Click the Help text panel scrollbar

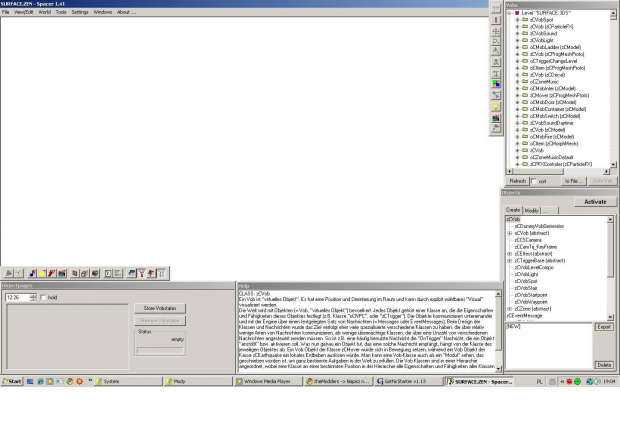tap(498, 331)
